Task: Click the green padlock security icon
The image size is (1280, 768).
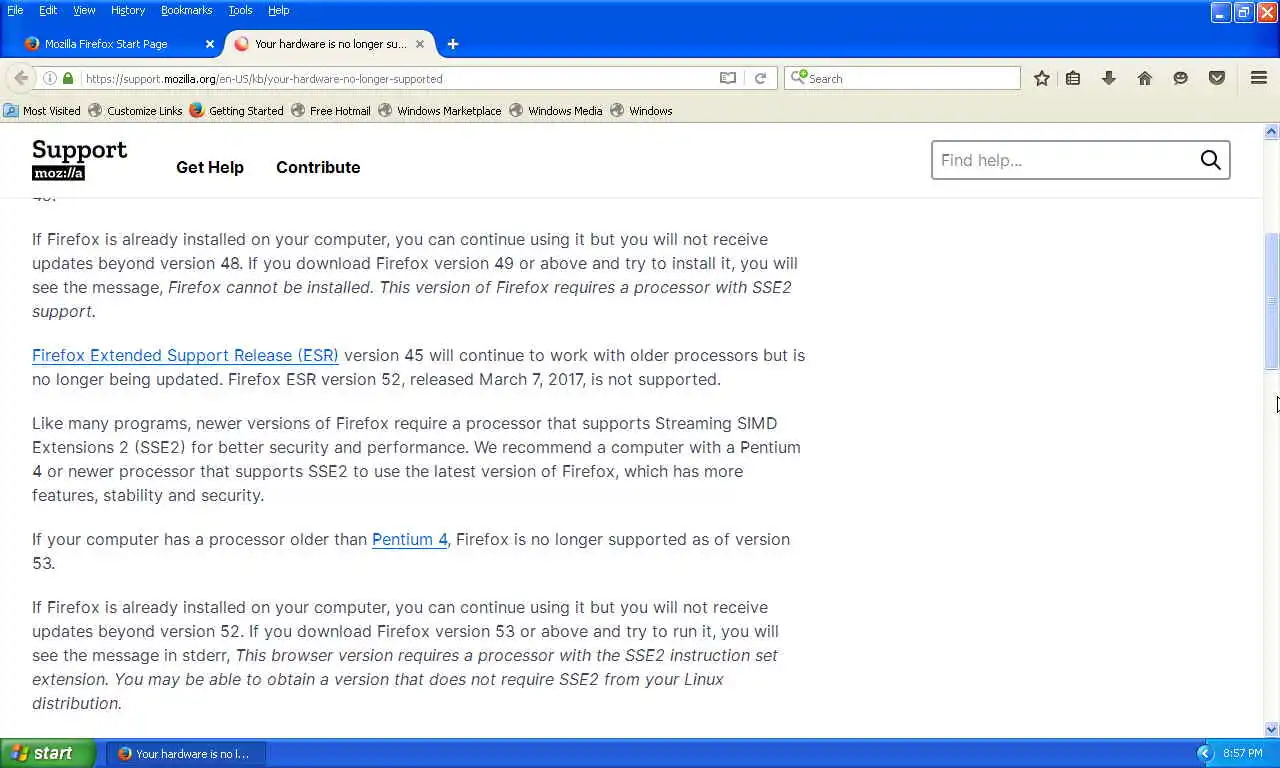Action: click(68, 78)
